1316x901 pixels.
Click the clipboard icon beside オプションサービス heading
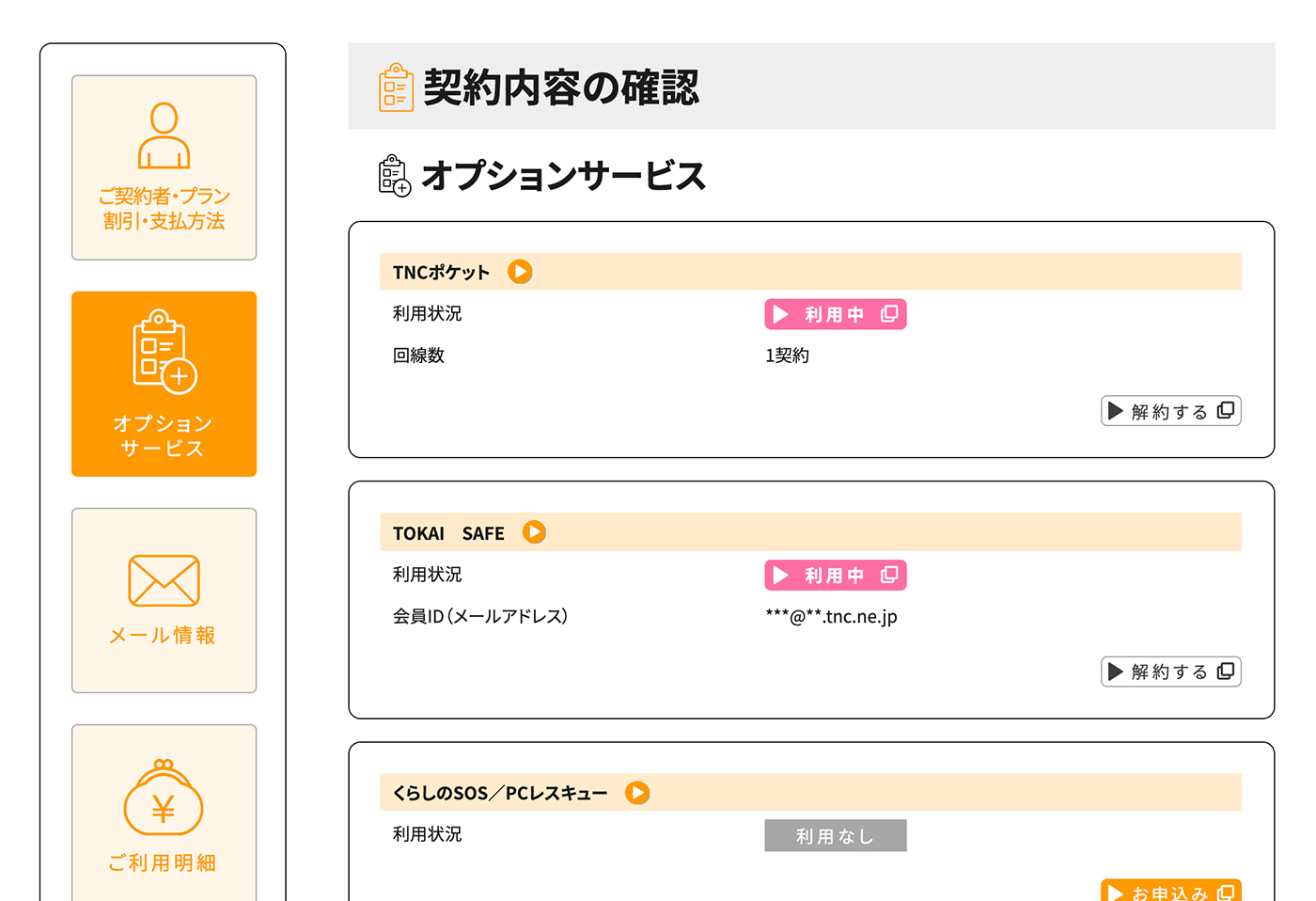tap(395, 176)
